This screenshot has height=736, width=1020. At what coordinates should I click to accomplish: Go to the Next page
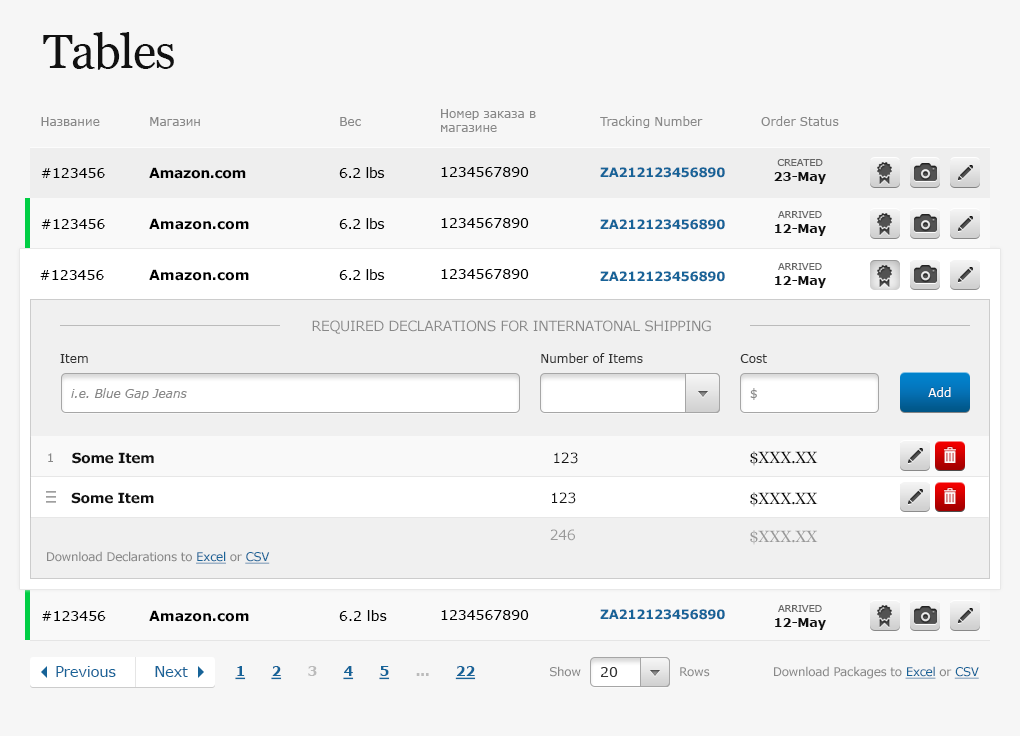(x=175, y=671)
